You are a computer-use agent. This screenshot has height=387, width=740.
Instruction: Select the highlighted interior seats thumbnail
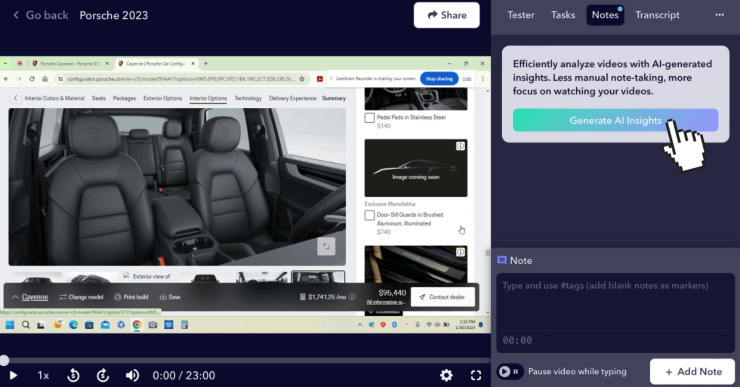click(x=318, y=277)
